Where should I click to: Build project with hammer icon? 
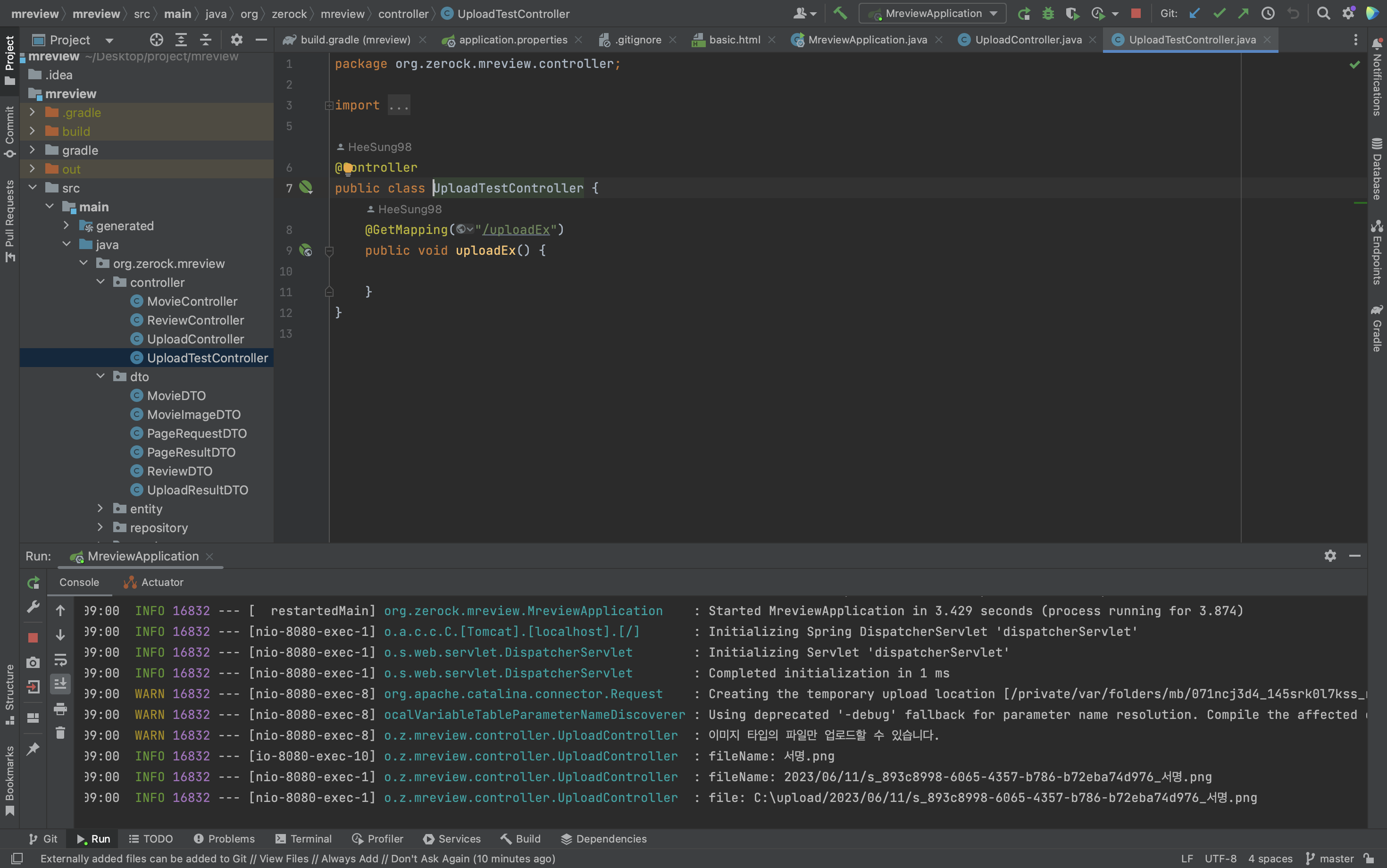840,13
